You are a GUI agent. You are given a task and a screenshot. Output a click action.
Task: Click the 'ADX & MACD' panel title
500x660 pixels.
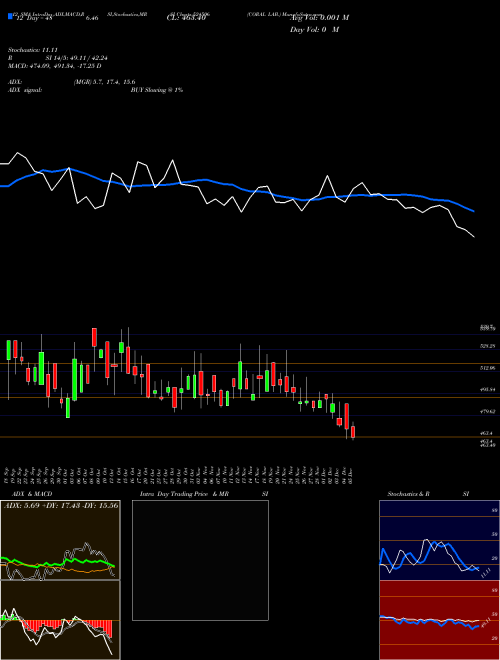[32, 494]
